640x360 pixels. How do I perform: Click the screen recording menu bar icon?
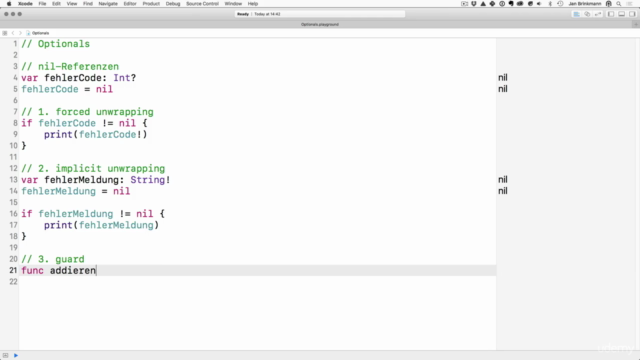click(464, 4)
